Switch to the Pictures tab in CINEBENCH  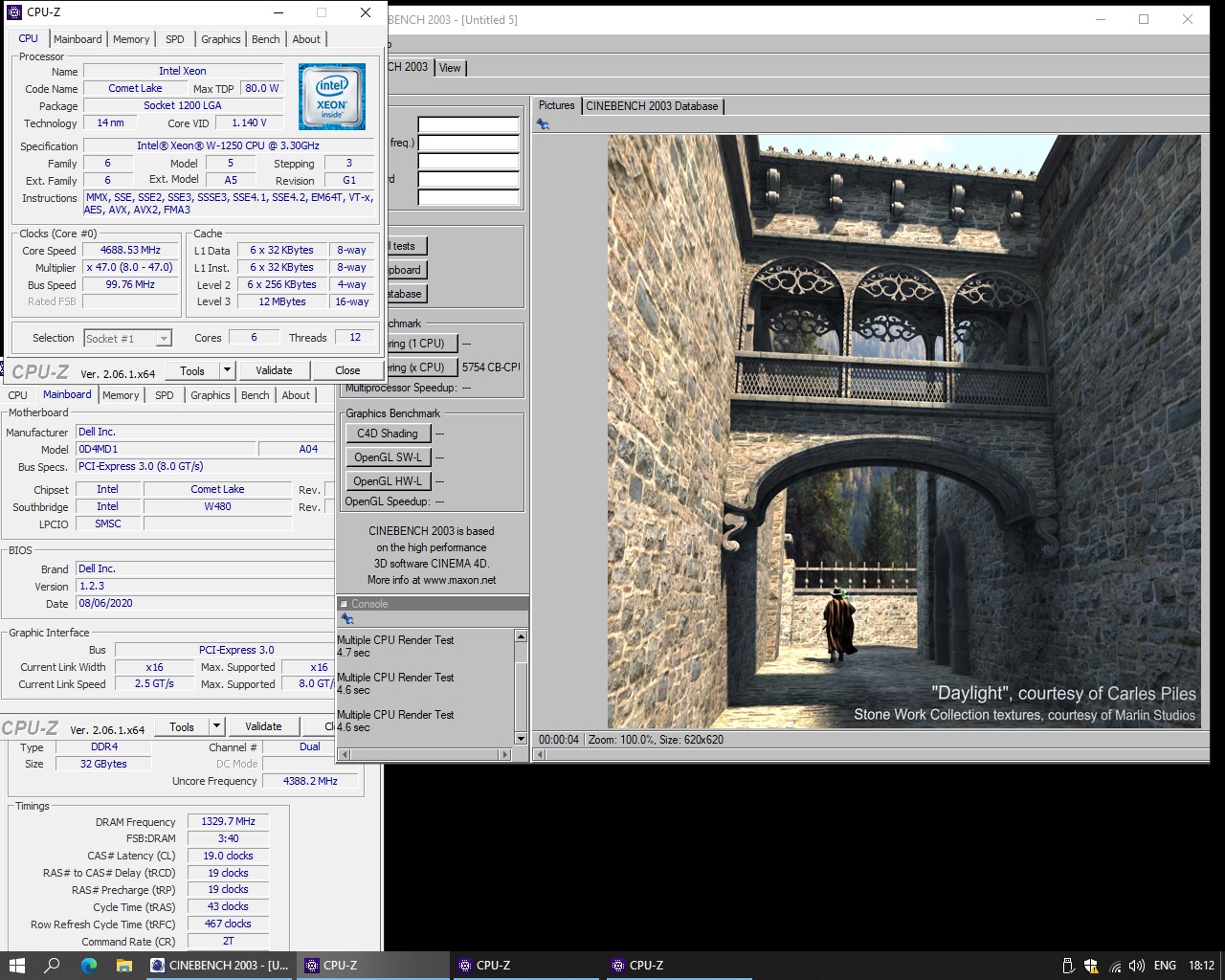pyautogui.click(x=556, y=105)
